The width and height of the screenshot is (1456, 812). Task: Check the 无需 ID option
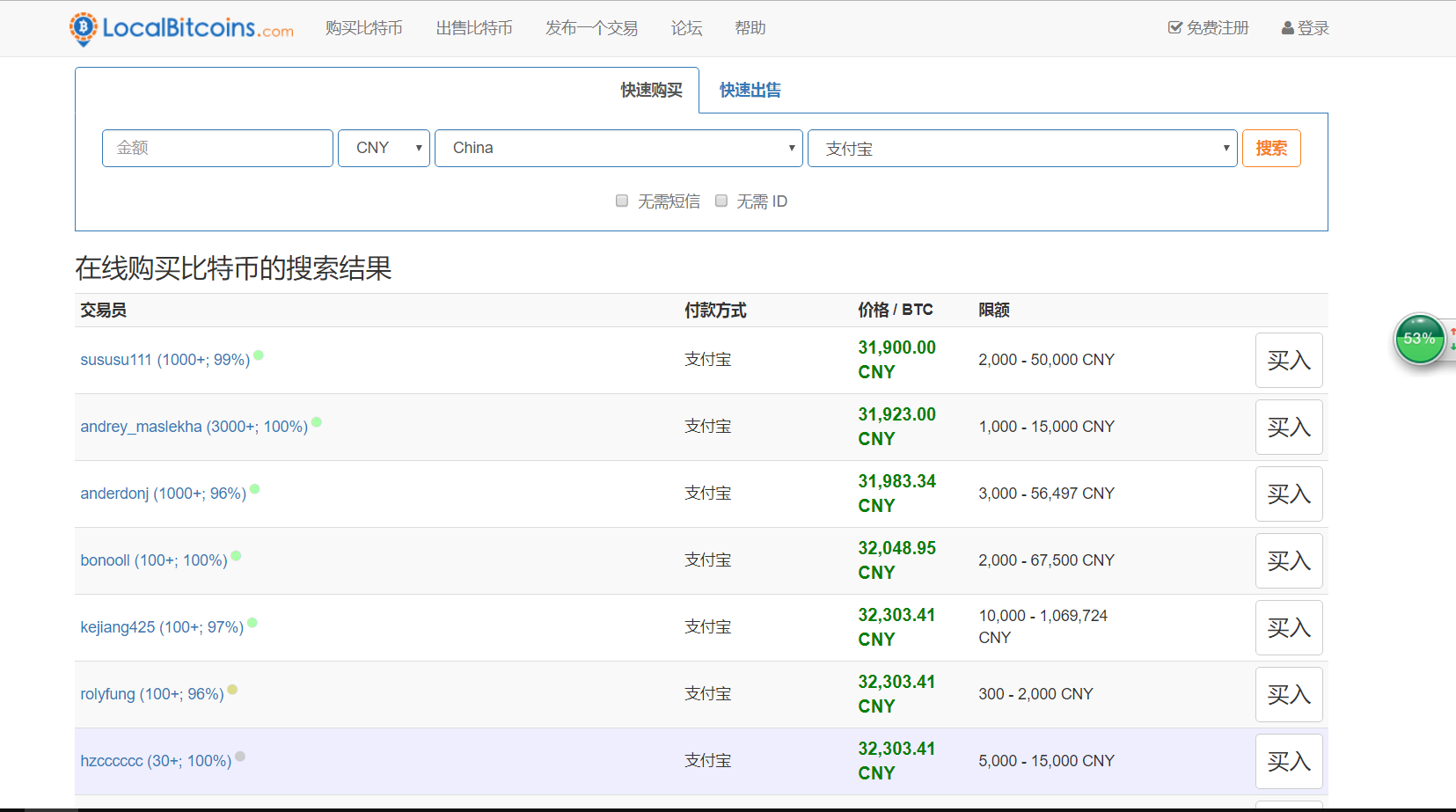point(721,201)
